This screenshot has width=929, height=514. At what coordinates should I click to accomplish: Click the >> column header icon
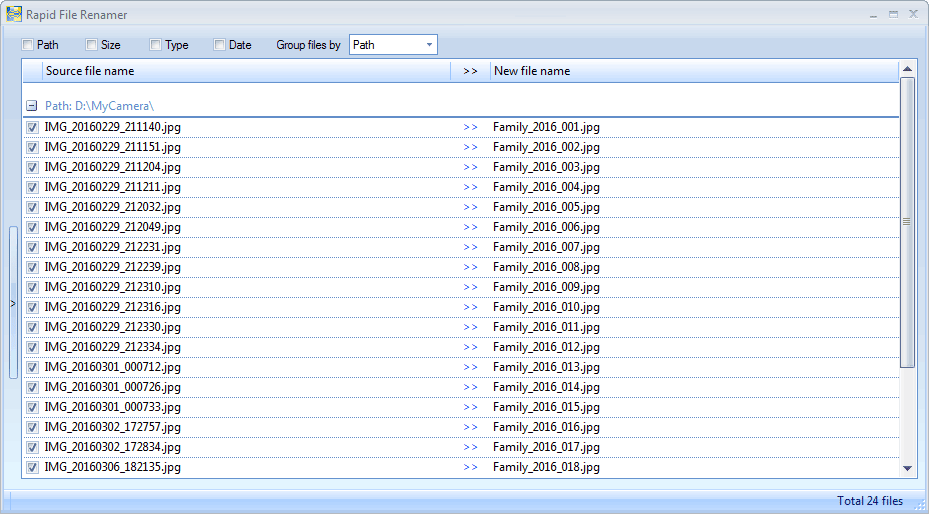point(470,71)
